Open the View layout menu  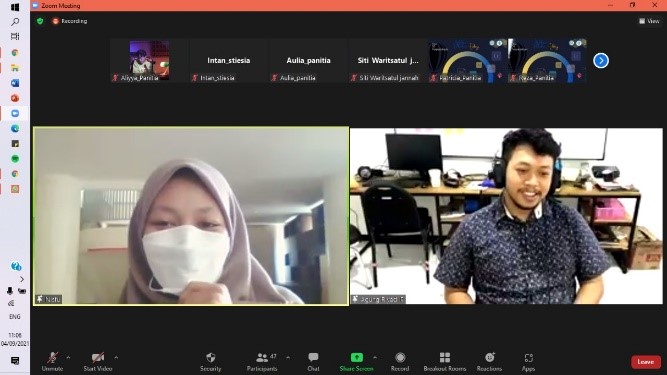click(649, 21)
